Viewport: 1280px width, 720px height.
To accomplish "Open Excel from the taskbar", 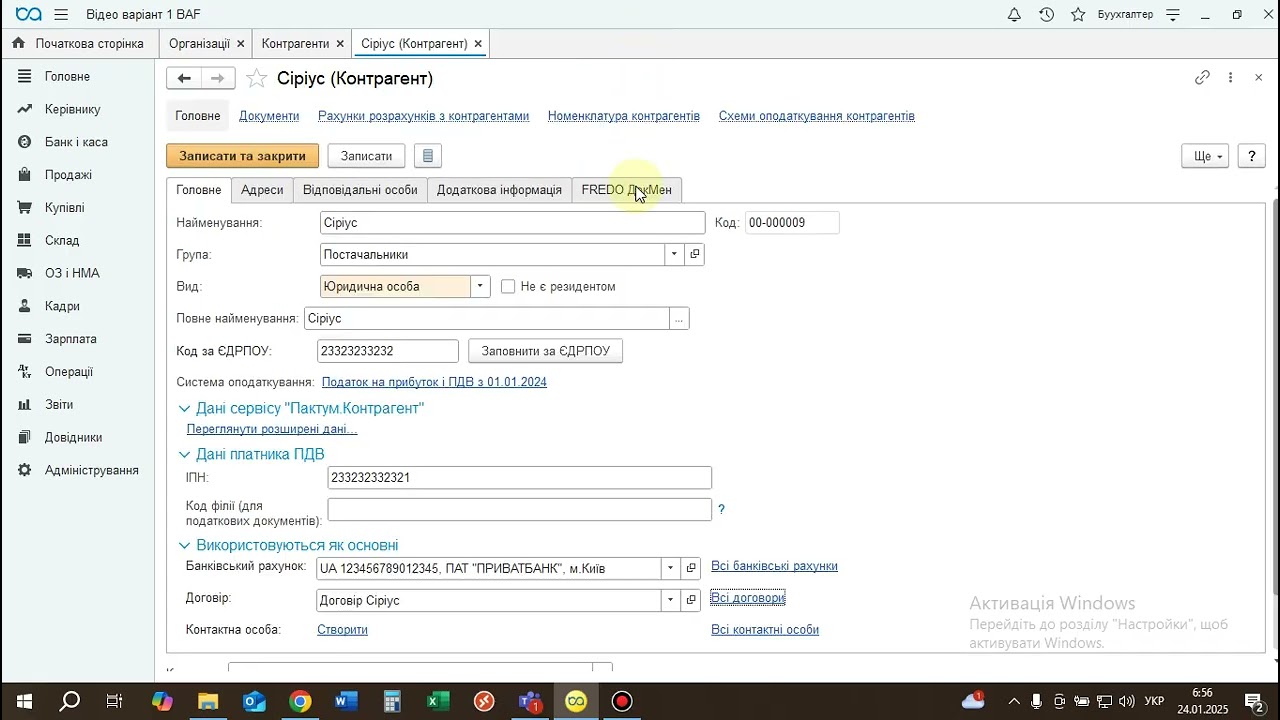I will (438, 701).
